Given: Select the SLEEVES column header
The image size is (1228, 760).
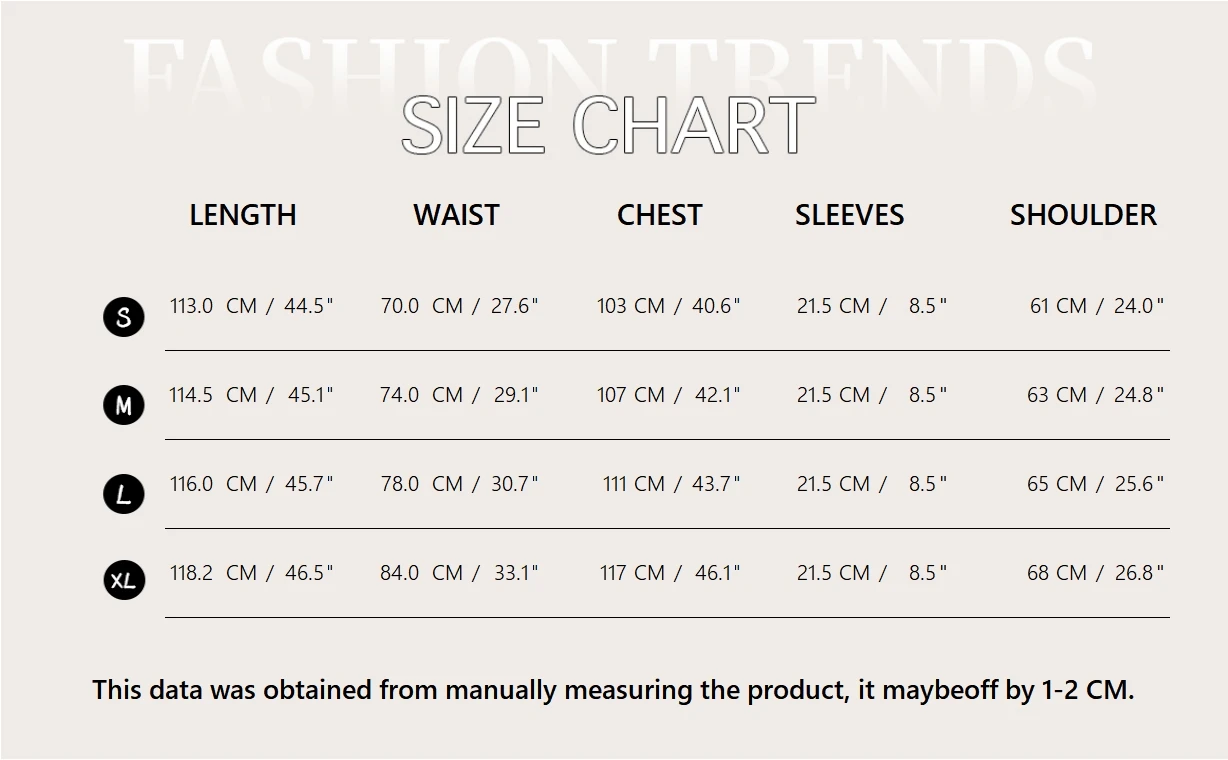Looking at the screenshot, I should [x=850, y=215].
